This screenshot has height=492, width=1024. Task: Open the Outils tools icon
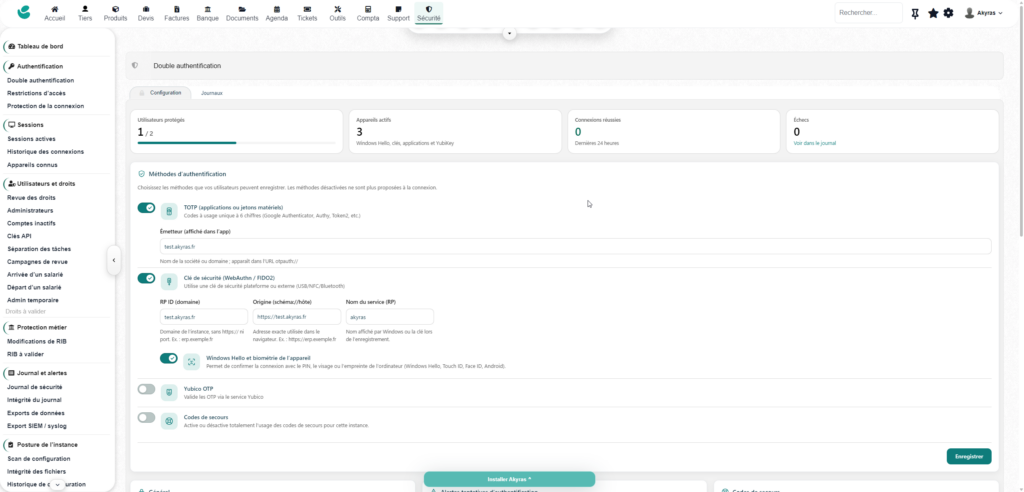click(338, 10)
